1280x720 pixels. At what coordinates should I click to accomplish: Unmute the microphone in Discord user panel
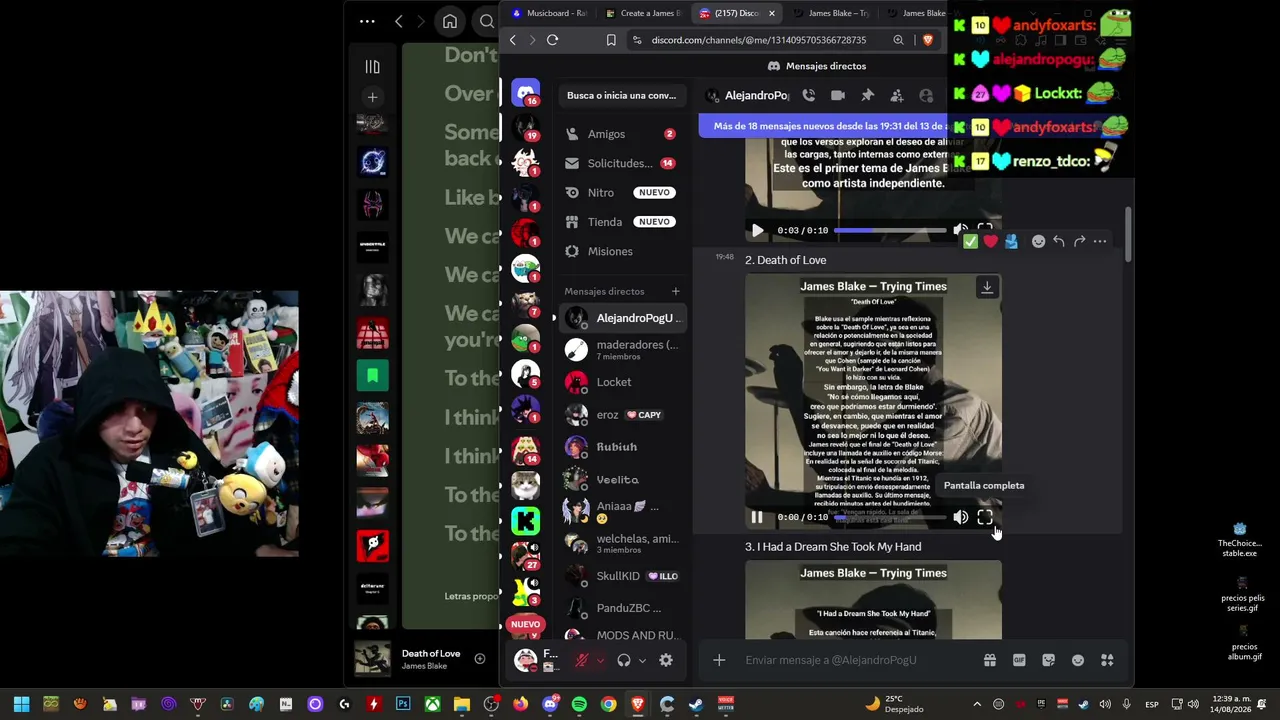point(581,660)
